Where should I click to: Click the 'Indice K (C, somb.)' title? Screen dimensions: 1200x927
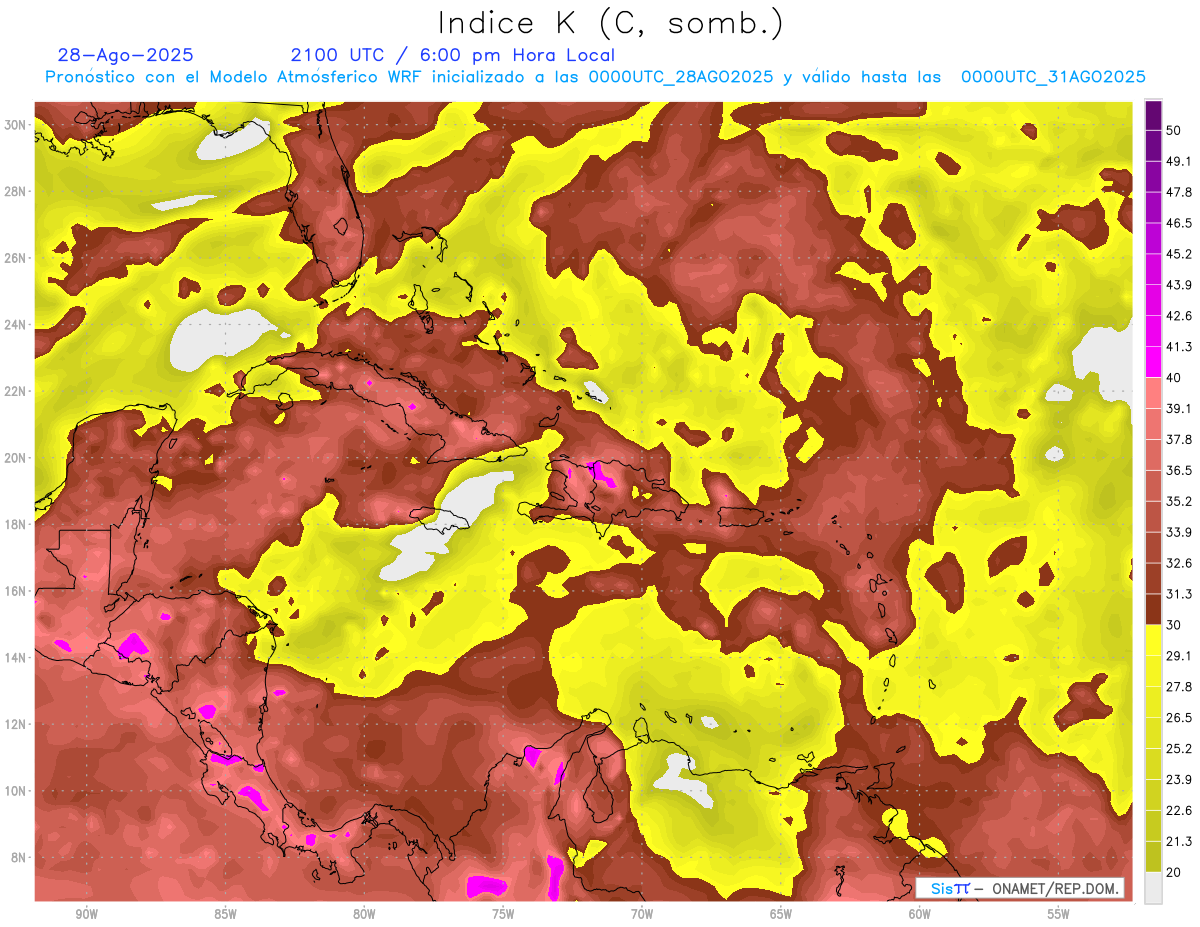point(611,23)
